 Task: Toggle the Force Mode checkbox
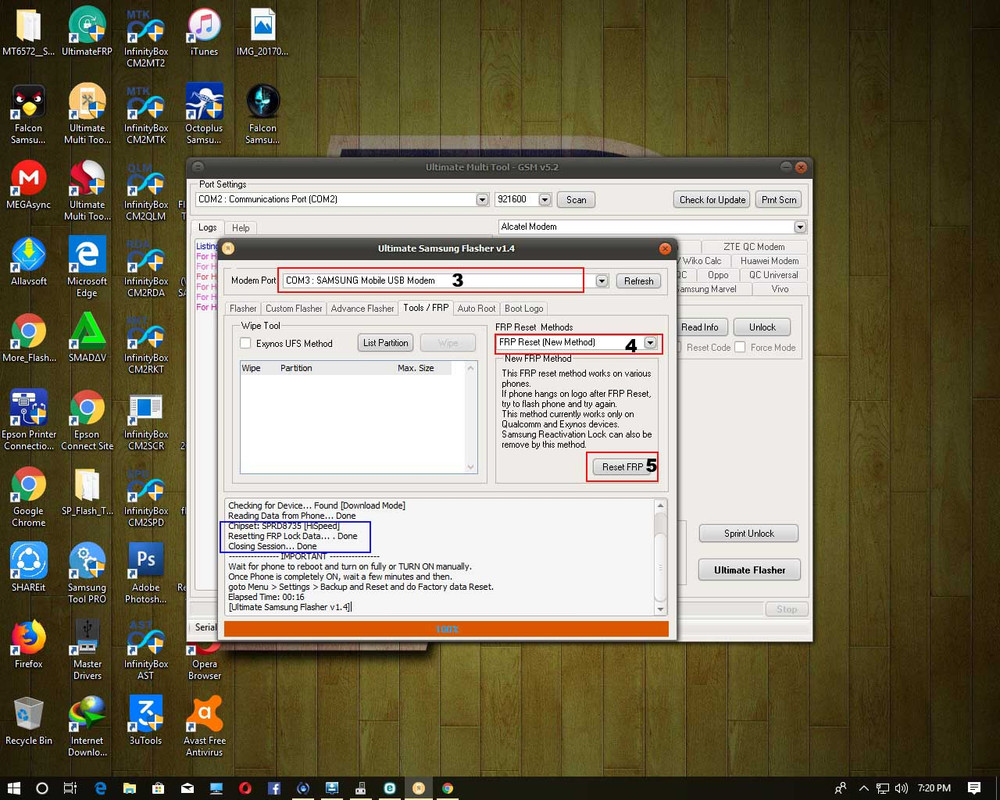coord(740,347)
